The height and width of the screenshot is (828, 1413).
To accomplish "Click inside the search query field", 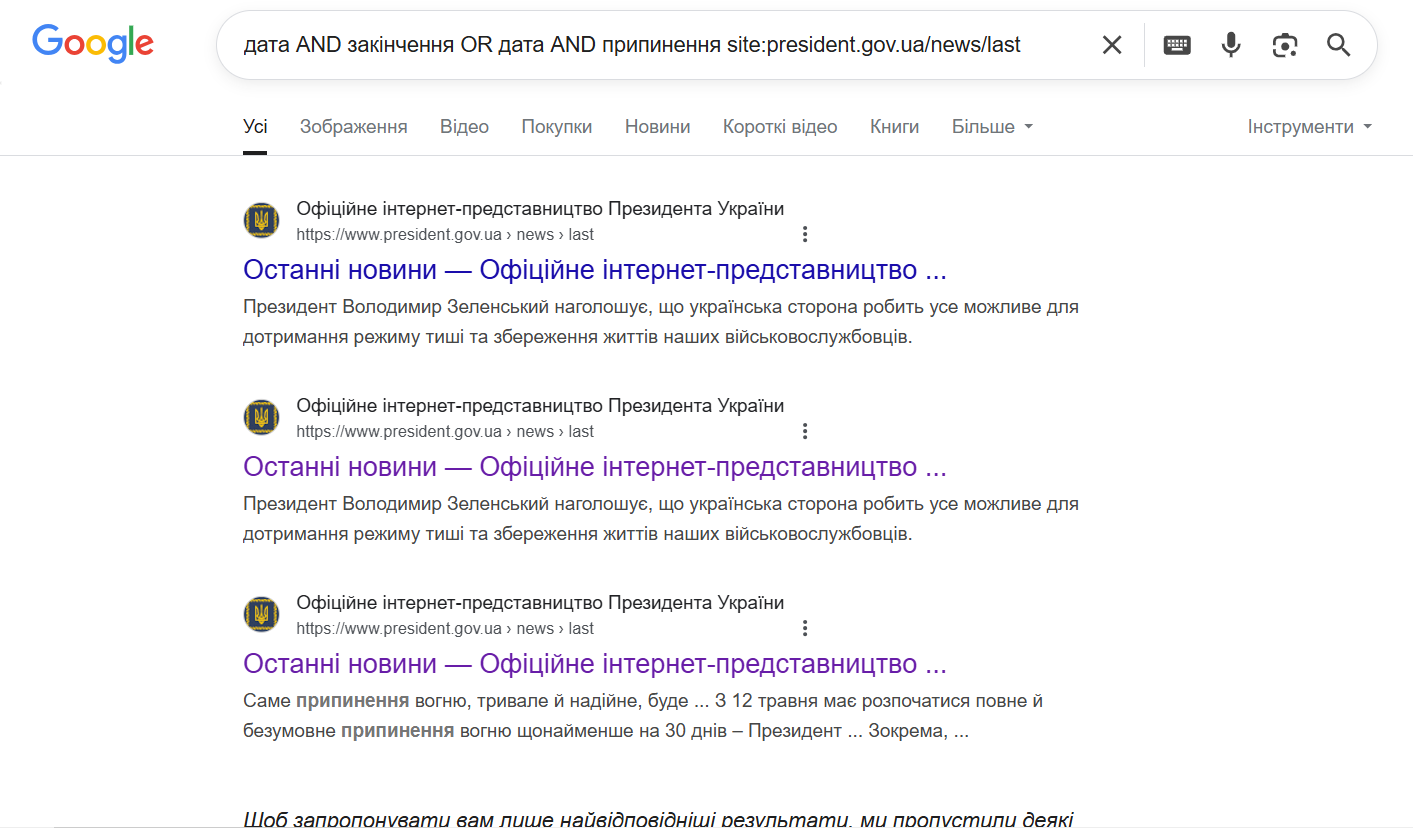I will pyautogui.click(x=632, y=45).
